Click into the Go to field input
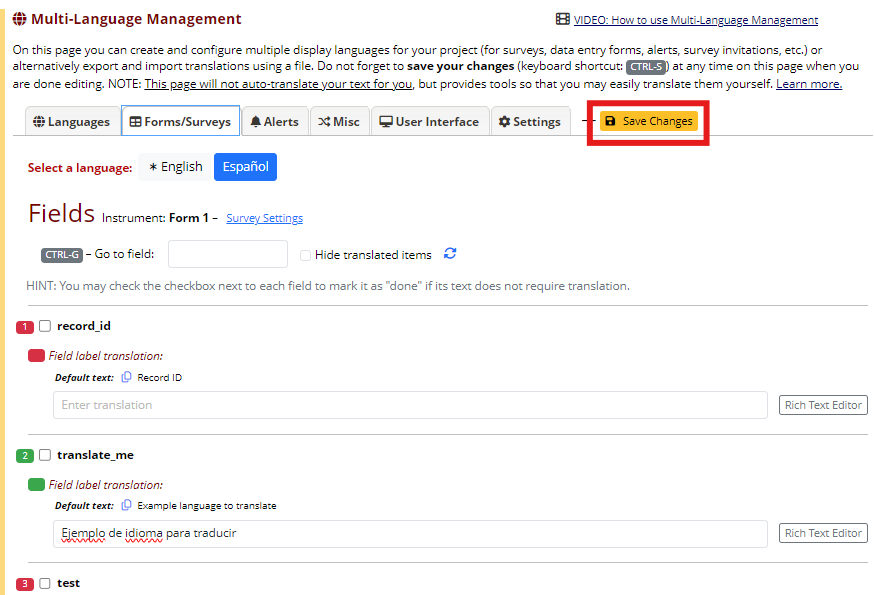 point(228,254)
